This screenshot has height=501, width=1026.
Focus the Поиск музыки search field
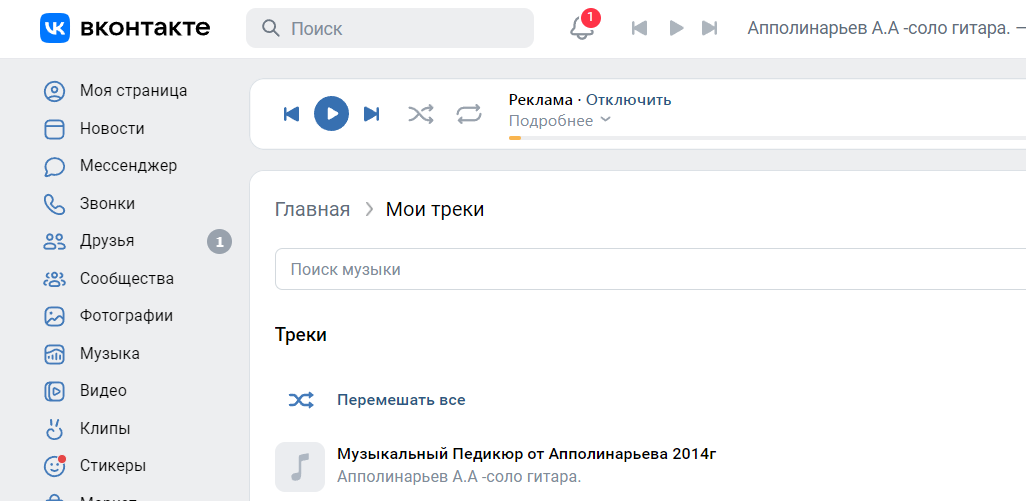point(650,269)
